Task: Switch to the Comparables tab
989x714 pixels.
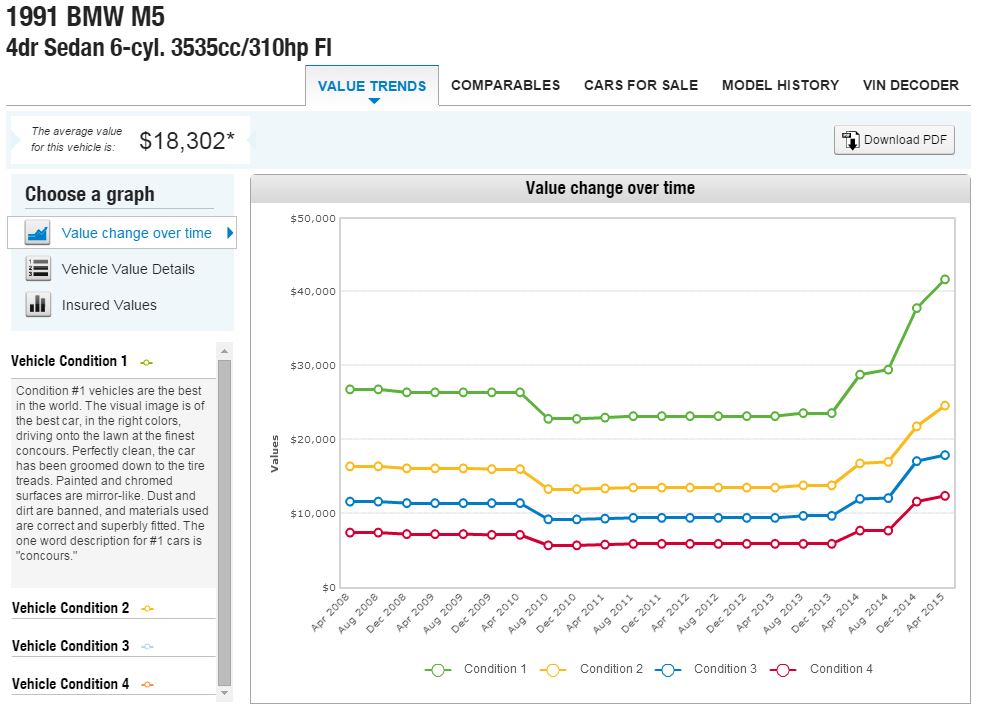Action: coord(505,85)
